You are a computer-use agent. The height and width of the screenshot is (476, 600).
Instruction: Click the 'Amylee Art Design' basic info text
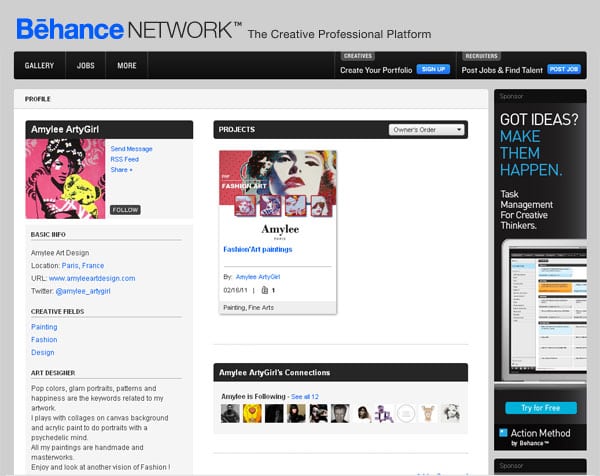[x=60, y=253]
